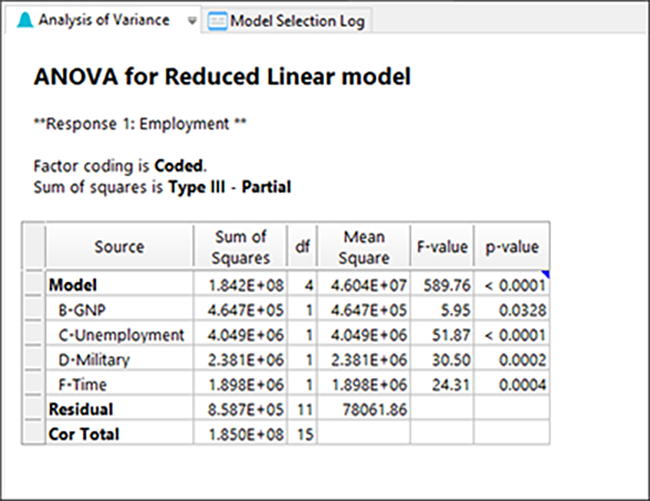The height and width of the screenshot is (501, 650).
Task: Select the D-Military row header cell
Action: tap(34, 358)
